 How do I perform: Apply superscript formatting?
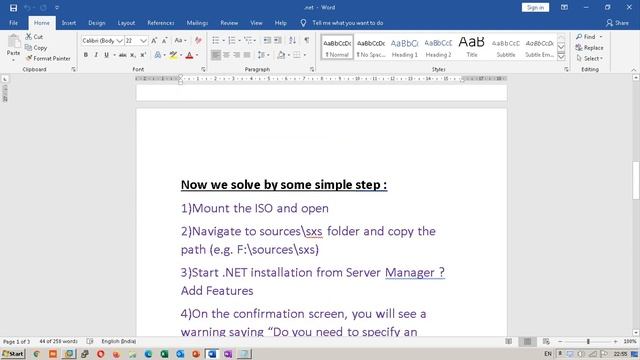tap(143, 55)
